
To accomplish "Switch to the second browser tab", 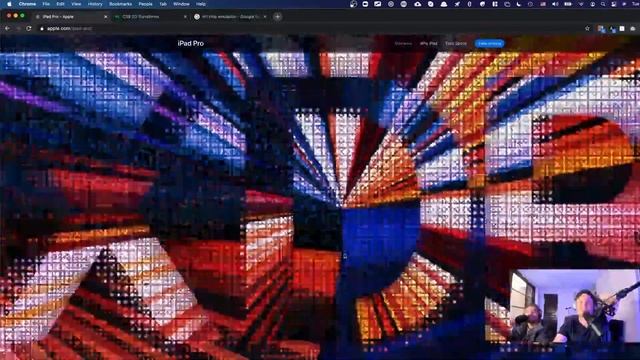I will tap(149, 17).
